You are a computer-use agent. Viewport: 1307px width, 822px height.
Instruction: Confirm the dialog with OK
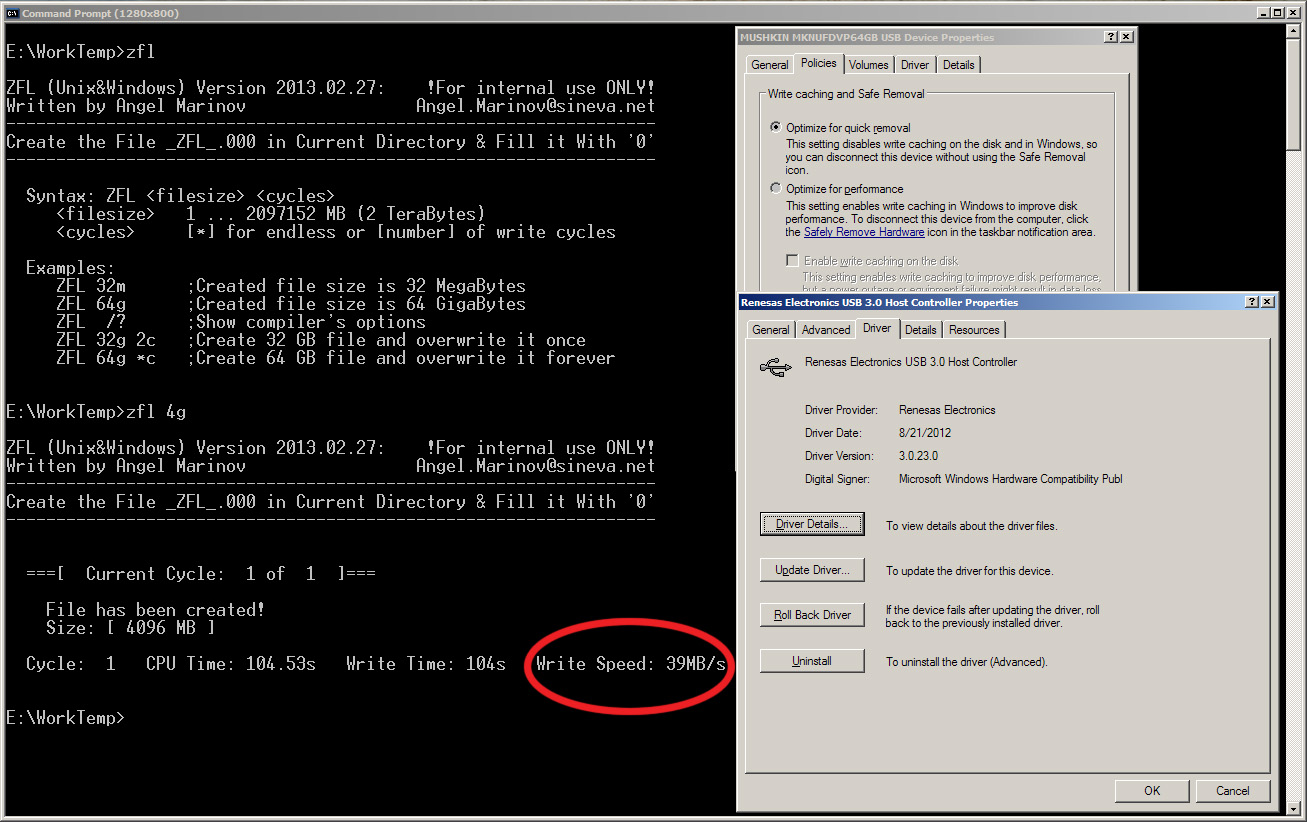click(1152, 790)
